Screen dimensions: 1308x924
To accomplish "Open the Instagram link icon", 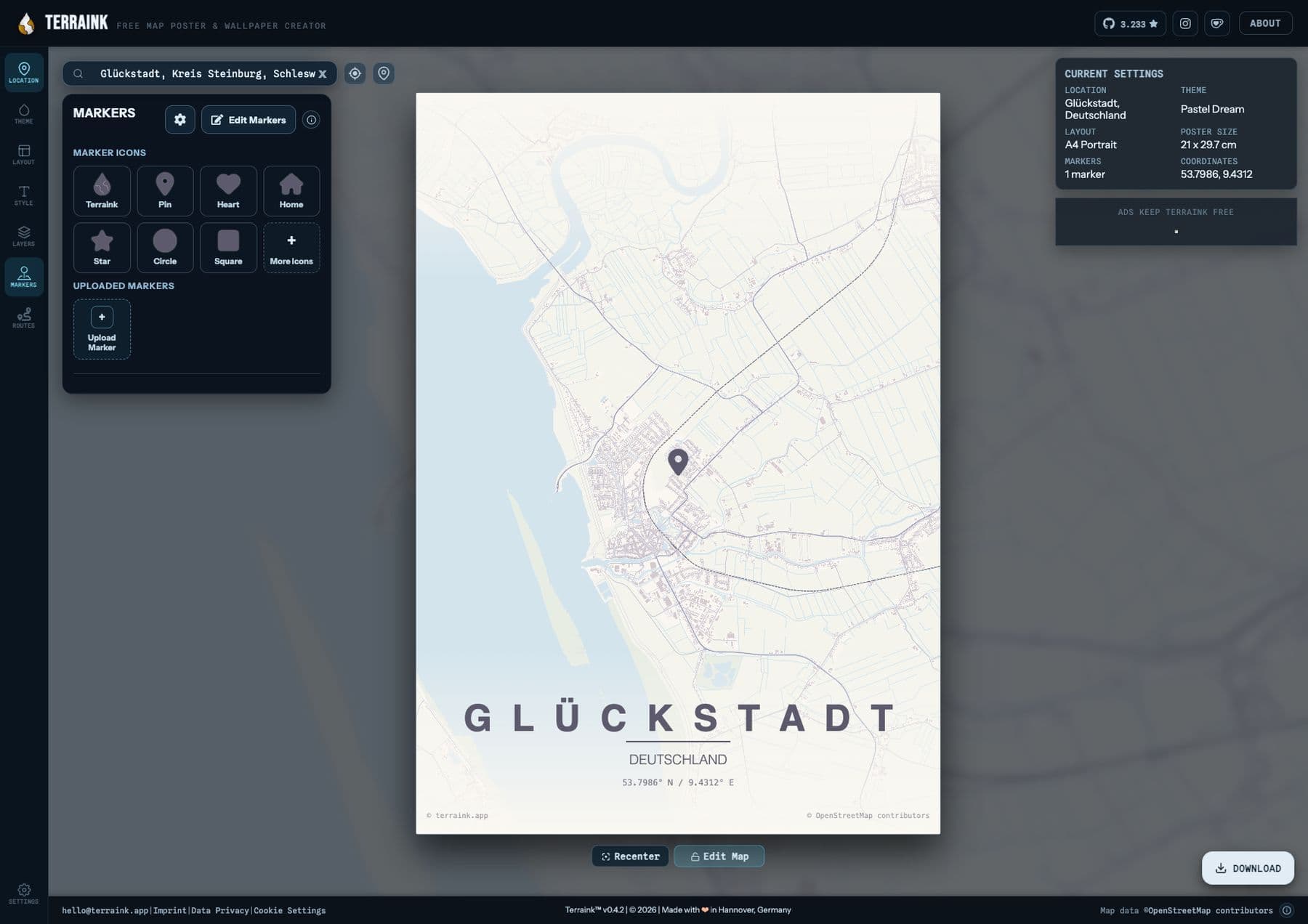I will tap(1185, 23).
